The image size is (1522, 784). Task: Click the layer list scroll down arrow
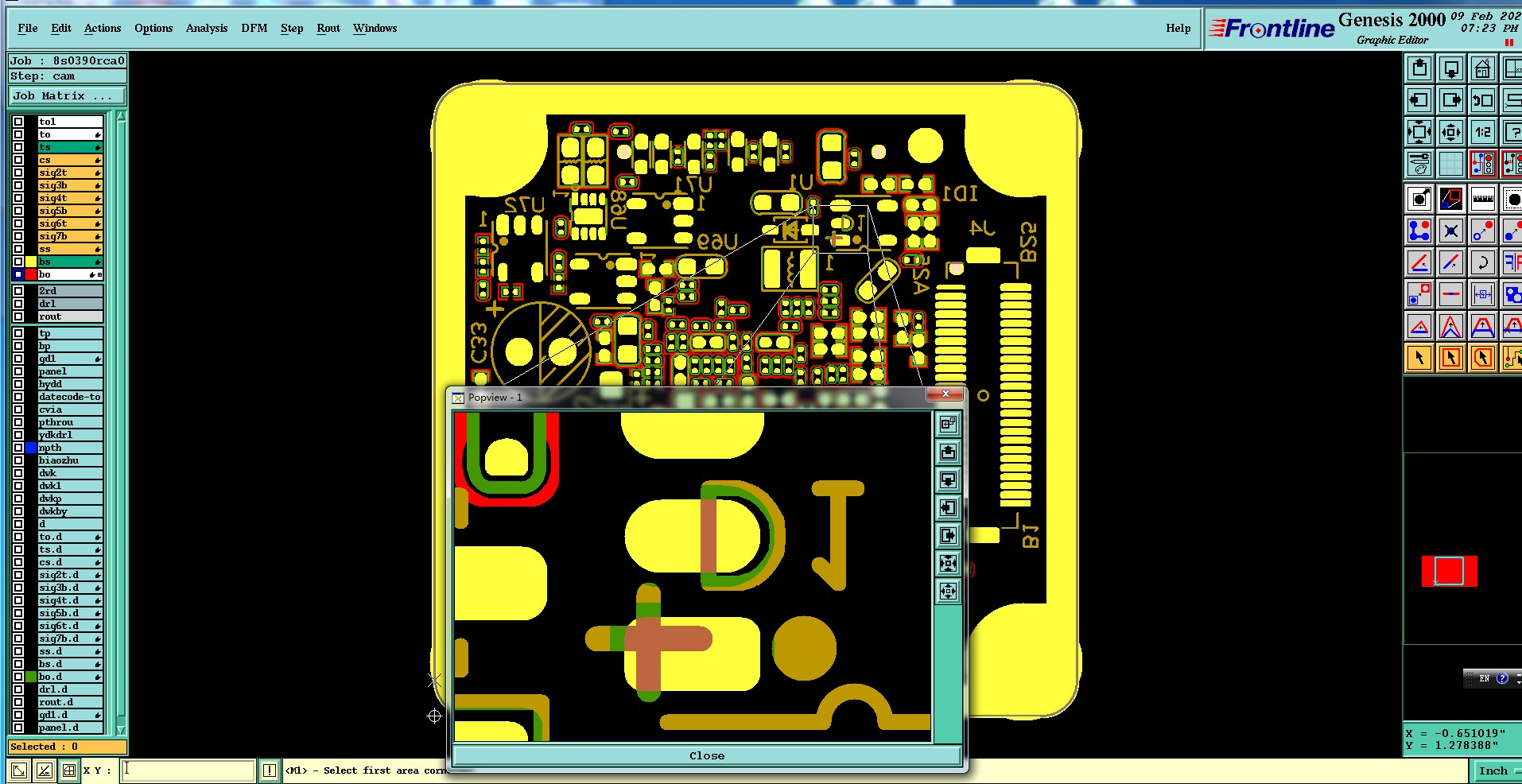click(121, 729)
